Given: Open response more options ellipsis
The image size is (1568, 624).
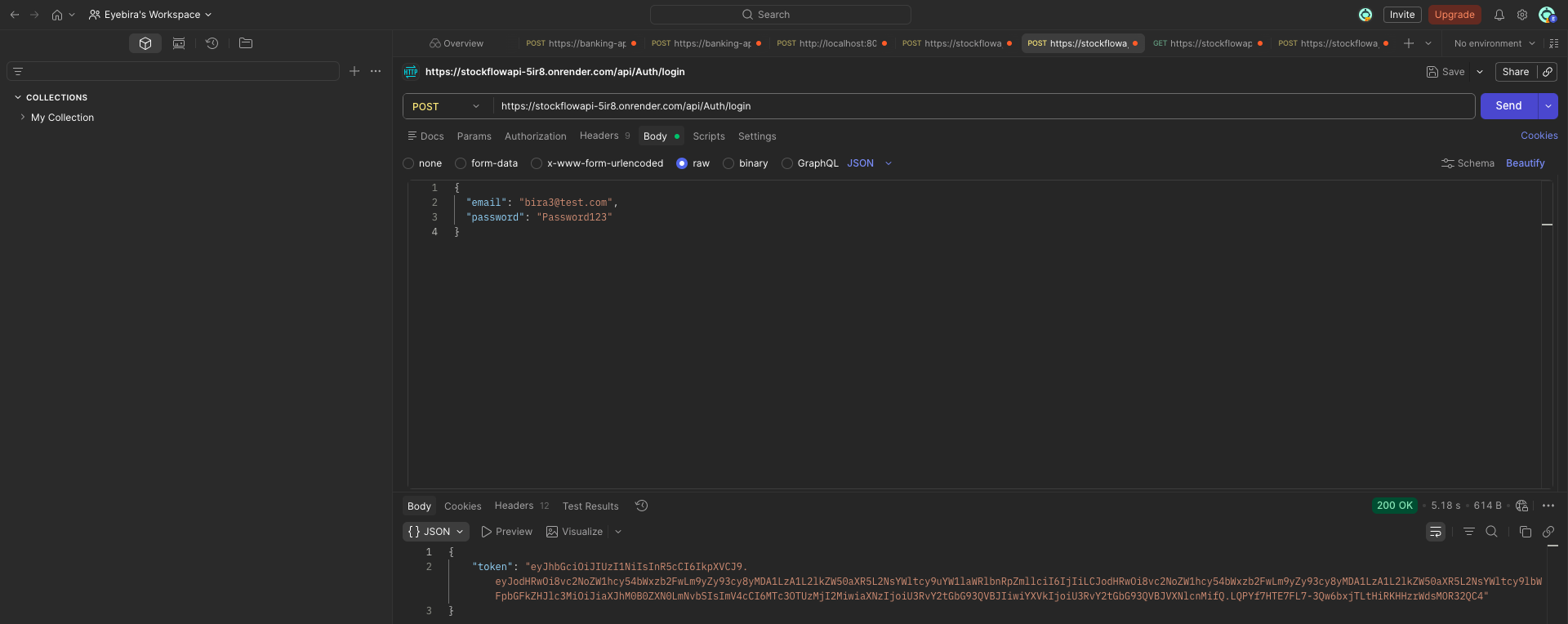Looking at the screenshot, I should [x=1548, y=506].
